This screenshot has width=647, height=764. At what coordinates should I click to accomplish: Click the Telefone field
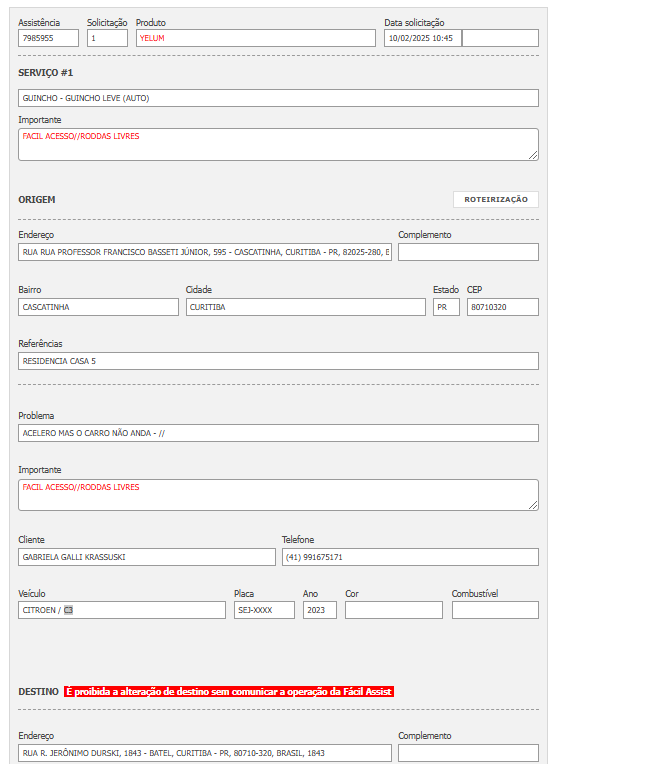pos(409,557)
